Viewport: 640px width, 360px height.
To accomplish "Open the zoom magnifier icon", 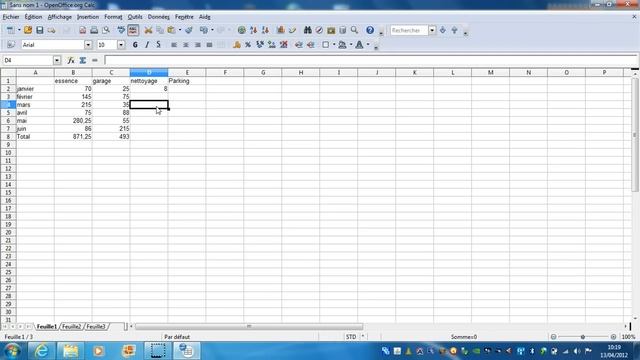I will pos(354,30).
